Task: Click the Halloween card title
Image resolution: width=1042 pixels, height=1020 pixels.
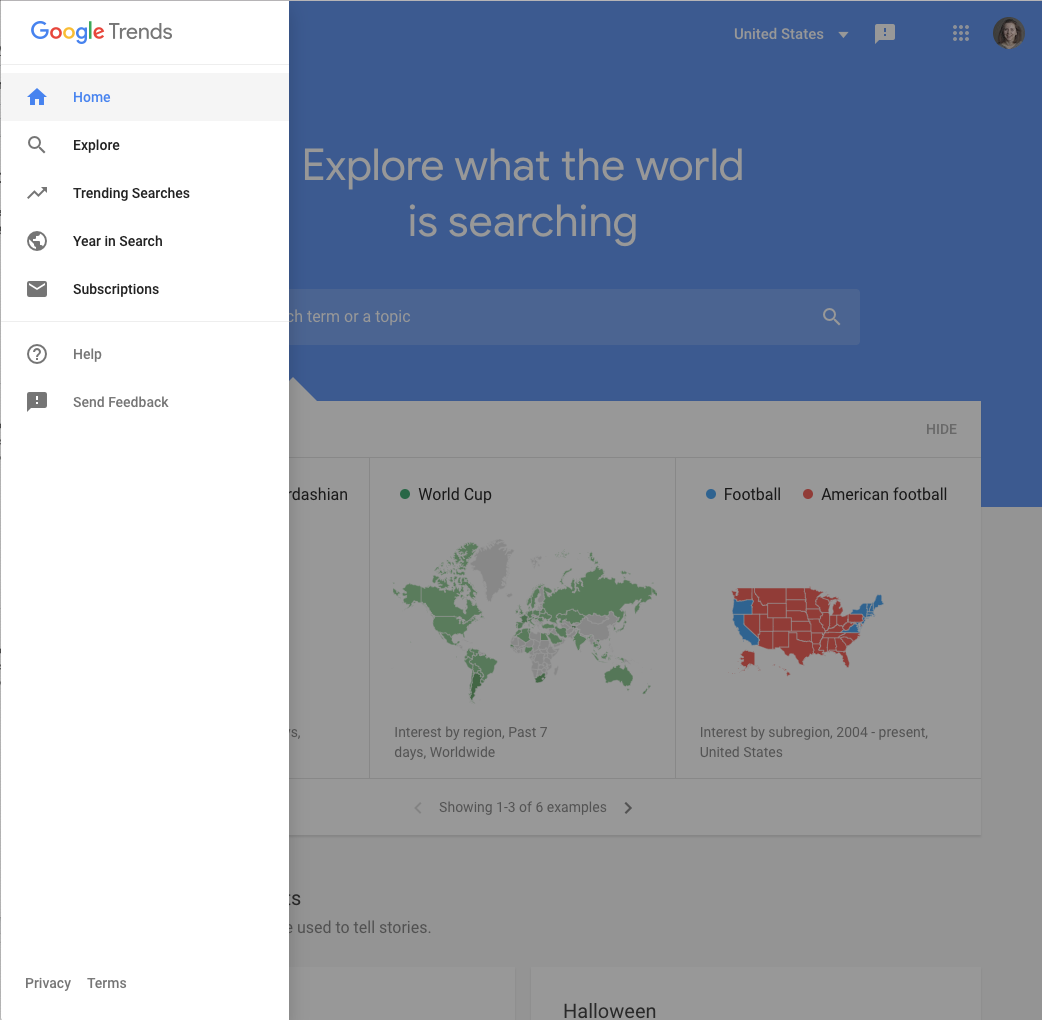Action: click(609, 1011)
